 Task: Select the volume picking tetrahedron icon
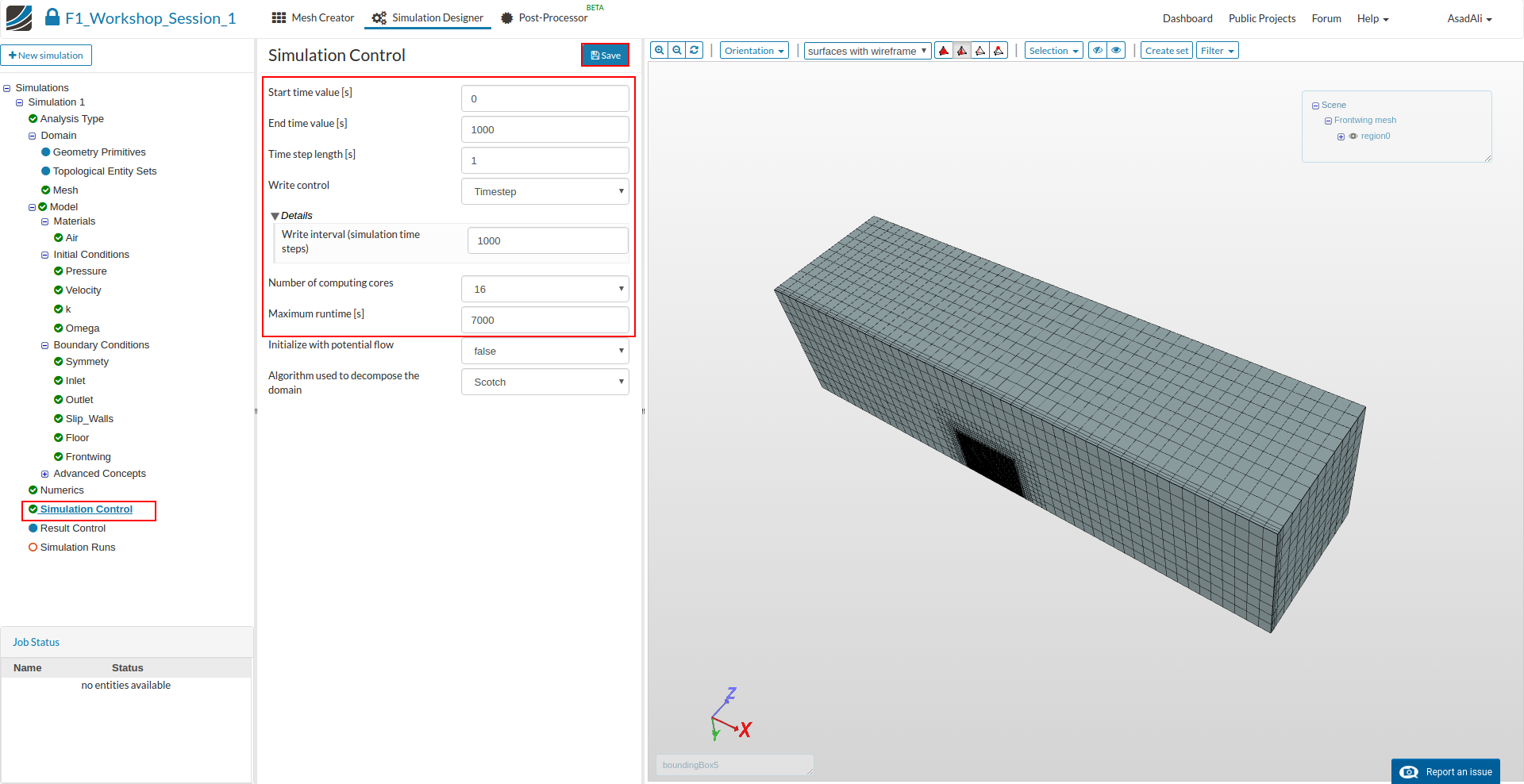(x=944, y=51)
